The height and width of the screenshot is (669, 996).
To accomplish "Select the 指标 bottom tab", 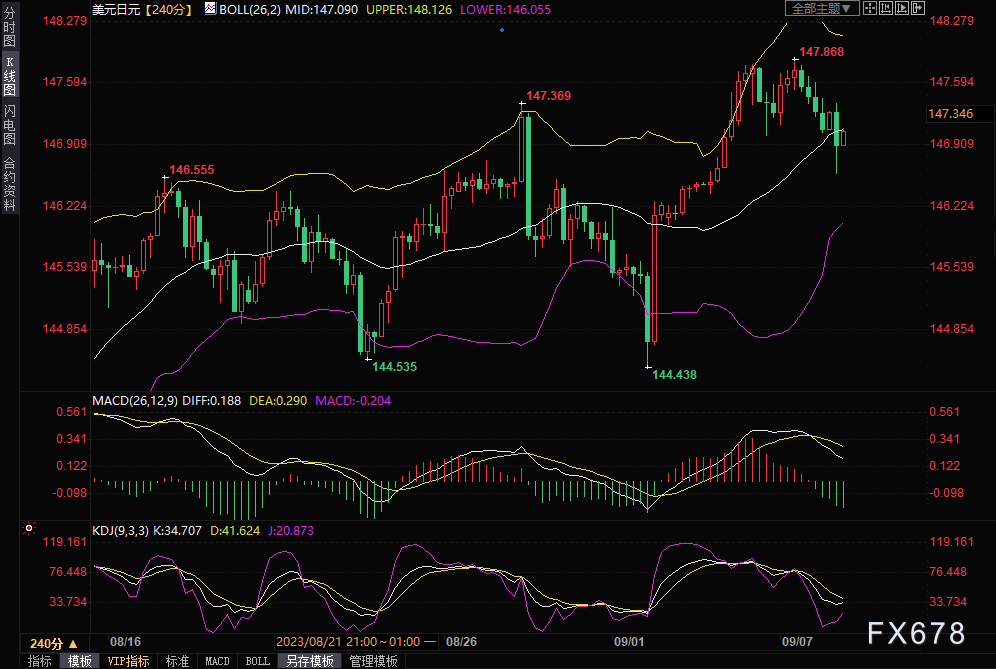I will tap(39, 661).
